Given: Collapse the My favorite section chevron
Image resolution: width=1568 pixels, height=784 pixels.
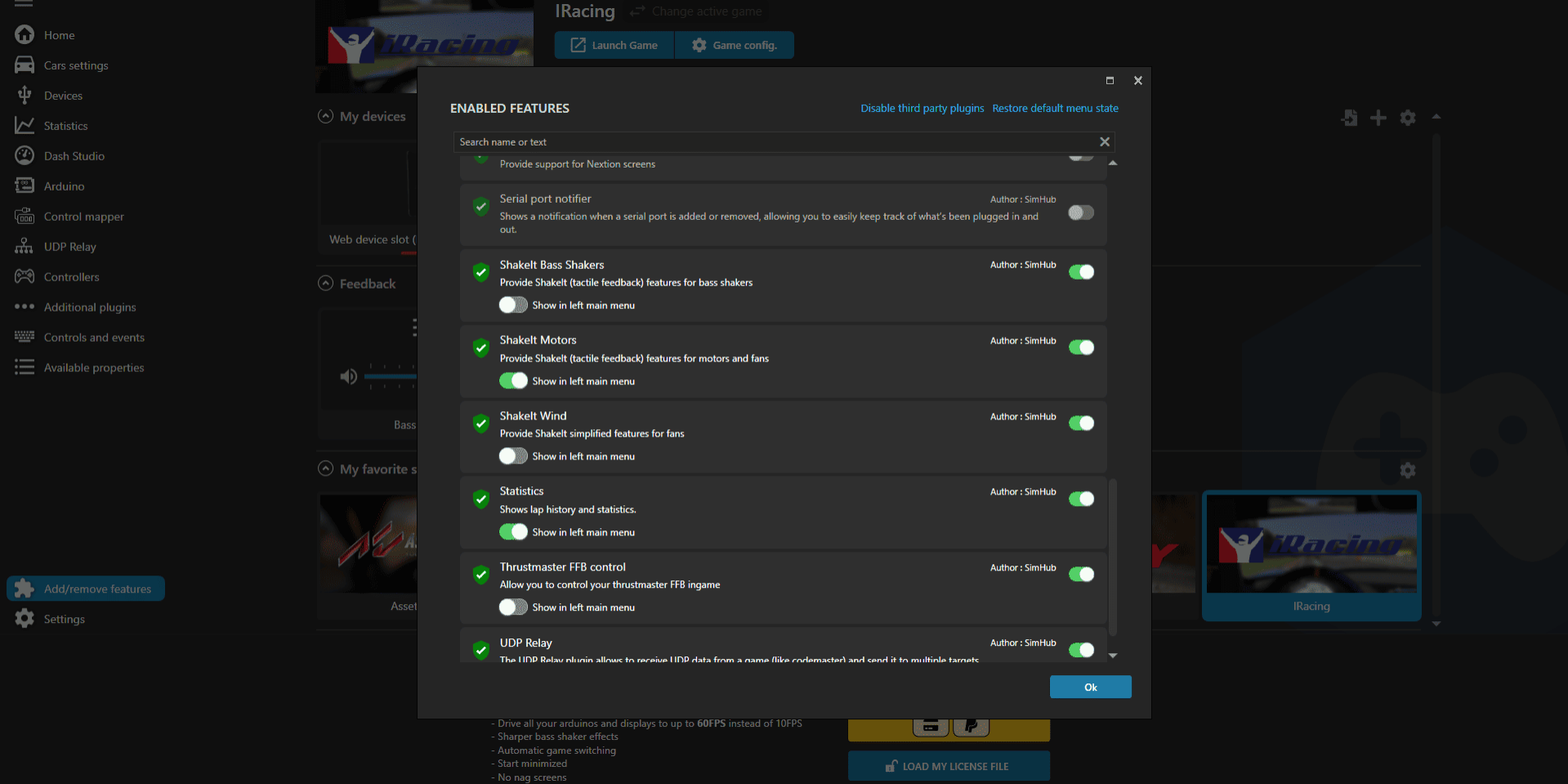Looking at the screenshot, I should pyautogui.click(x=326, y=468).
